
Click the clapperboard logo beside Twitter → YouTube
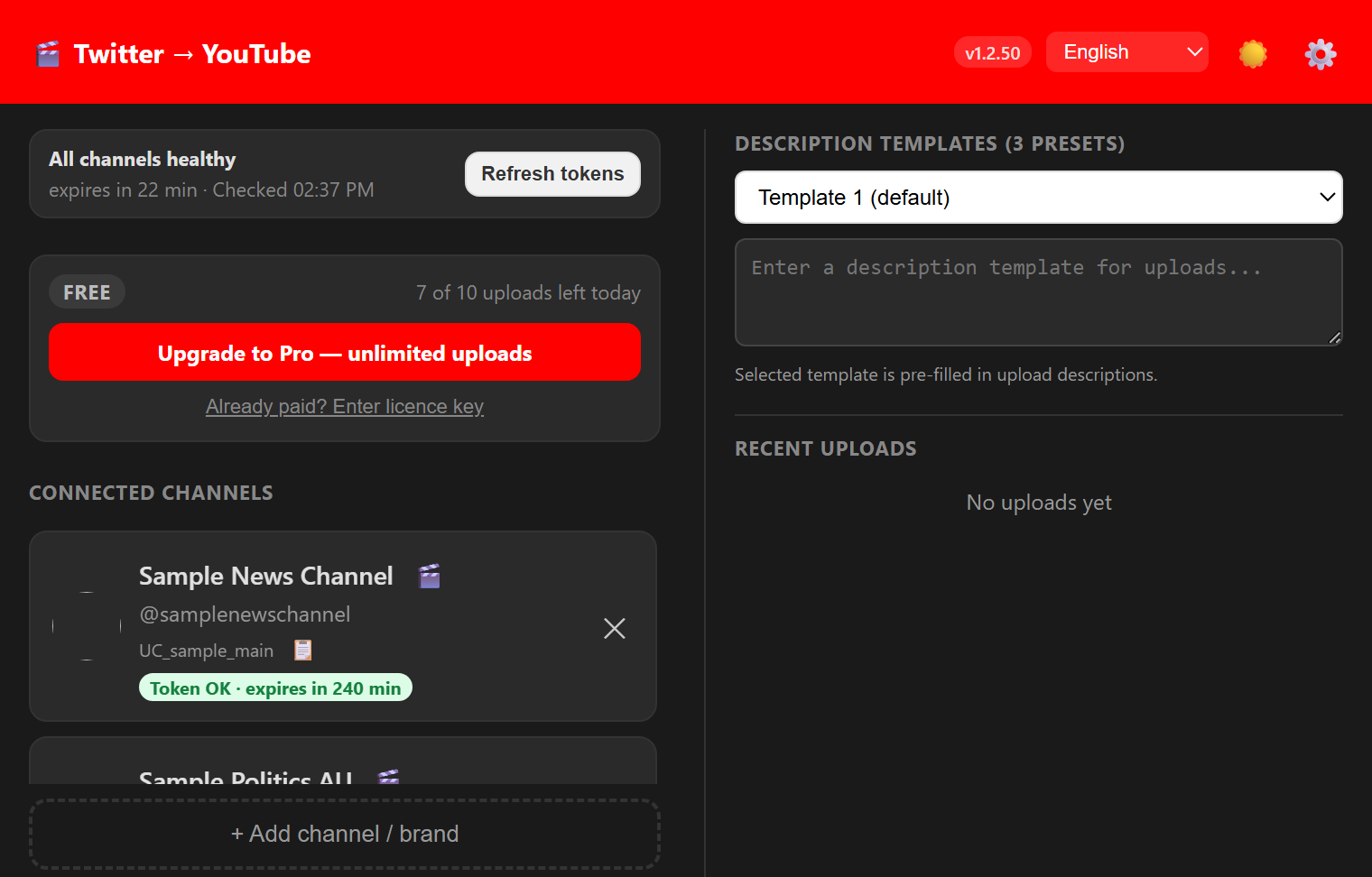click(x=48, y=54)
